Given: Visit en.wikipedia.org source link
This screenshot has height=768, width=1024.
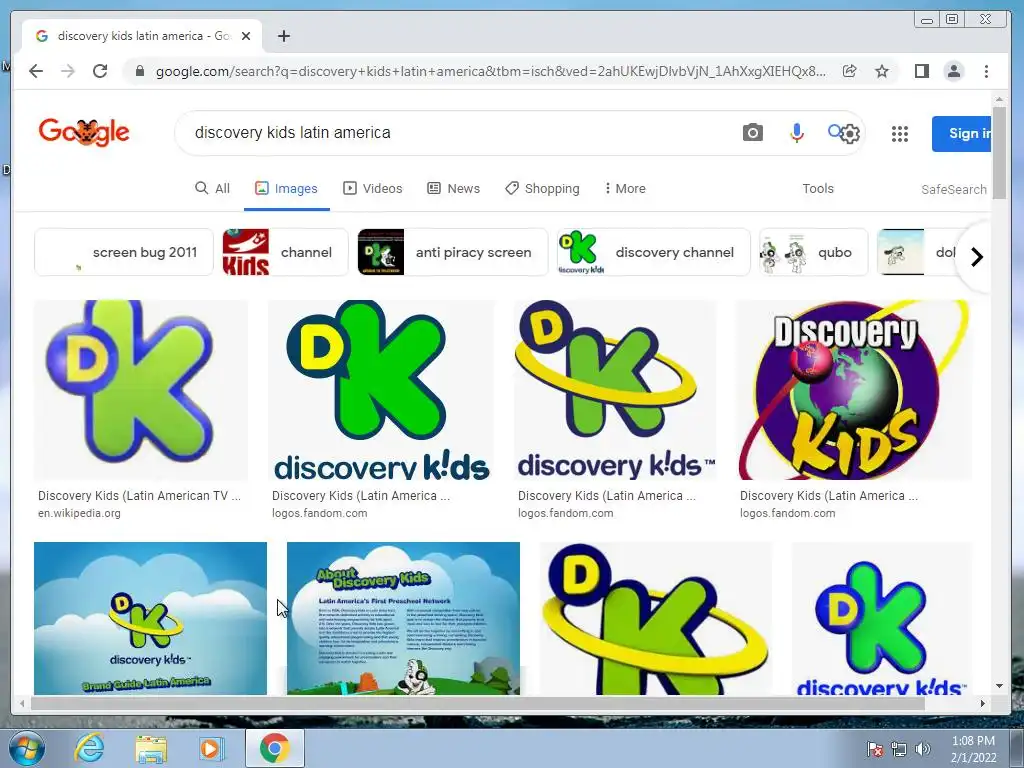Looking at the screenshot, I should click(79, 513).
